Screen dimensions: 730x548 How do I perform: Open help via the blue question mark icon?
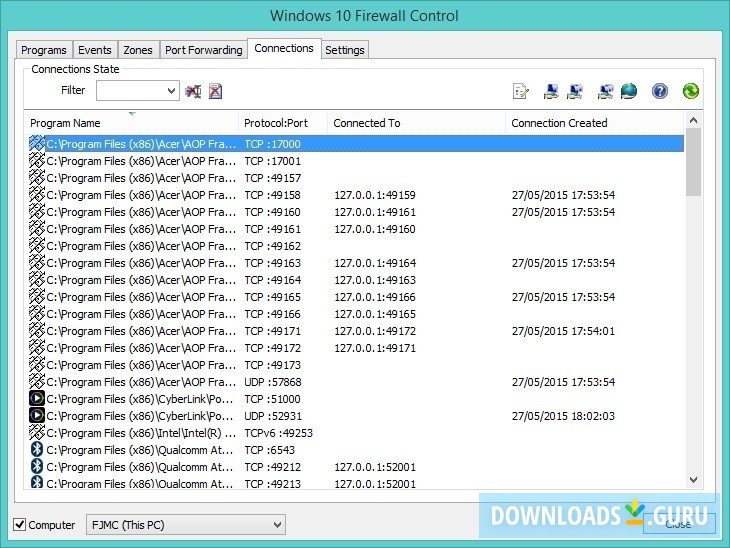coord(660,91)
